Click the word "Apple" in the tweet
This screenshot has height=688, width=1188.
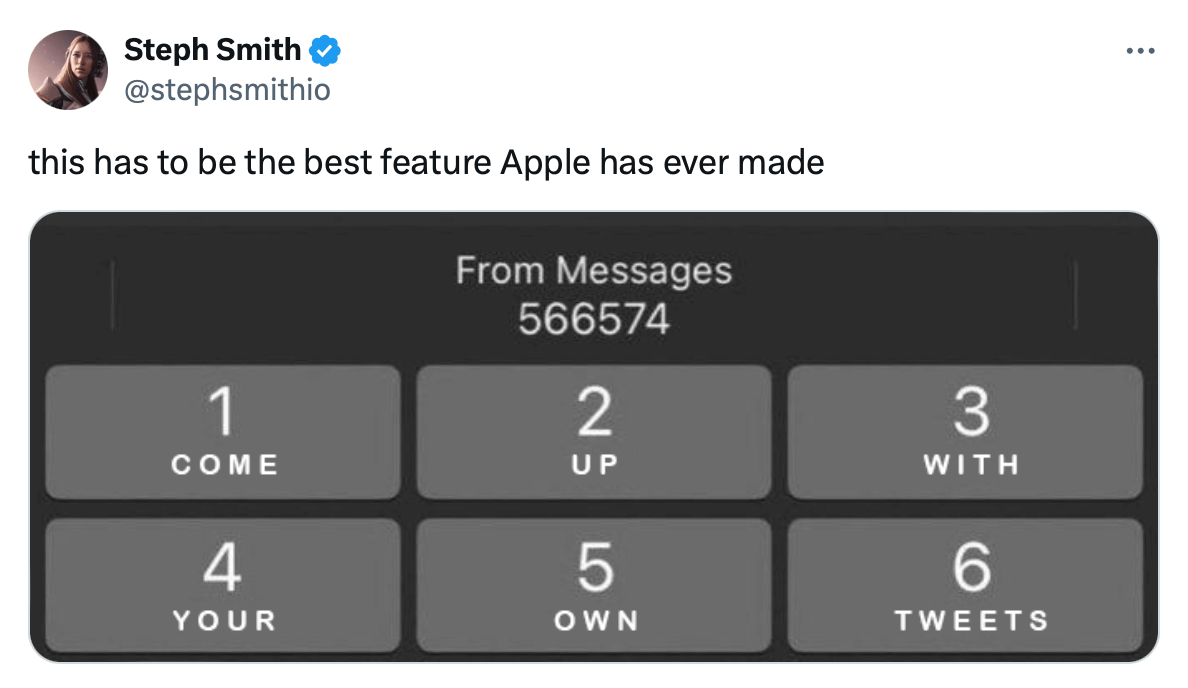click(x=544, y=162)
